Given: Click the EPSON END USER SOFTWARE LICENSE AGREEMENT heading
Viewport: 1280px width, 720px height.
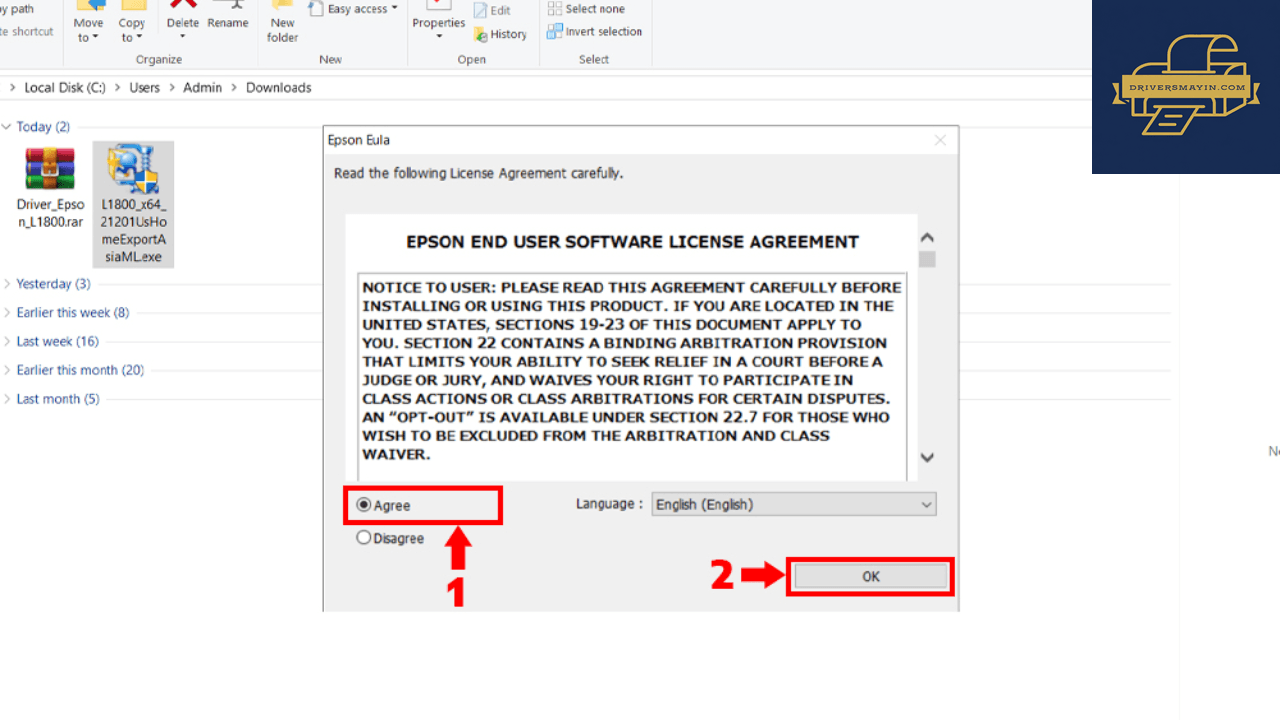Looking at the screenshot, I should click(x=633, y=242).
